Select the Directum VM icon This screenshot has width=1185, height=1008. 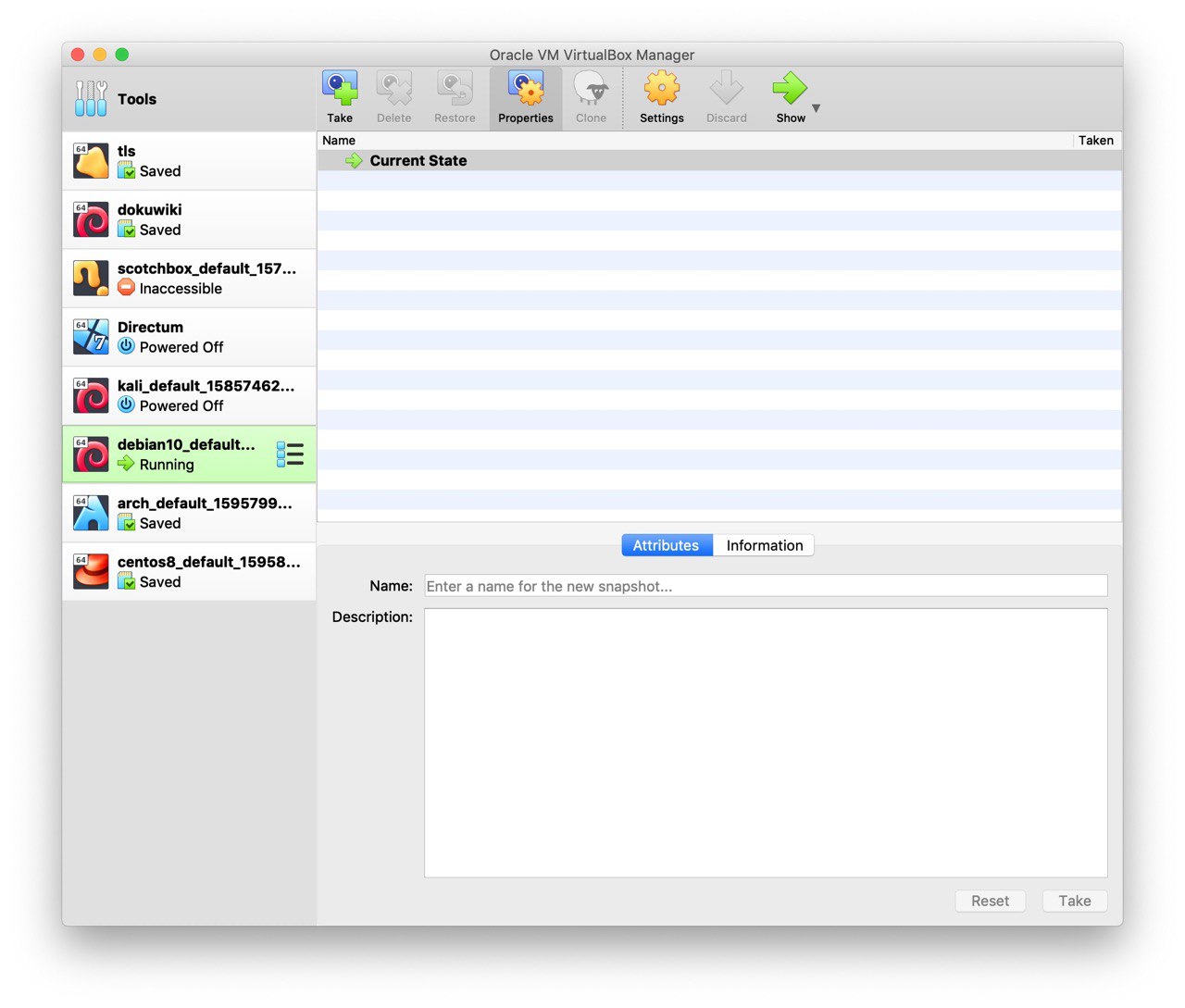tap(91, 337)
